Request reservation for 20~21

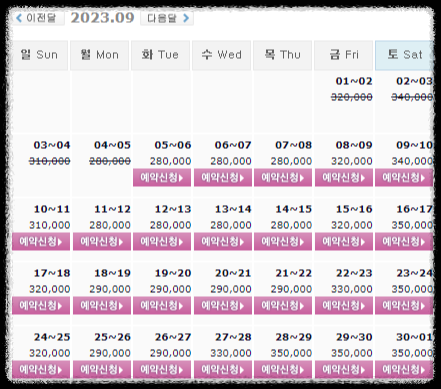coord(223,305)
